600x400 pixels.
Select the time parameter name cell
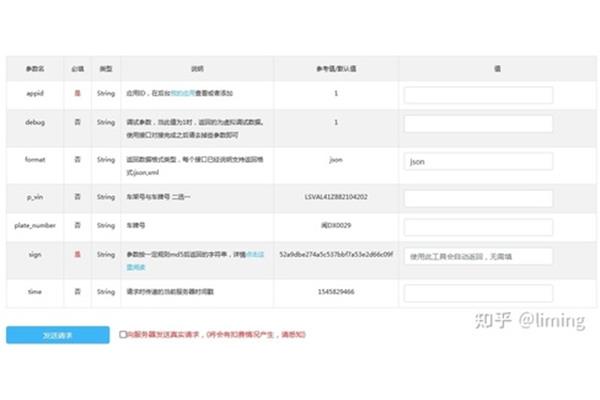35,292
